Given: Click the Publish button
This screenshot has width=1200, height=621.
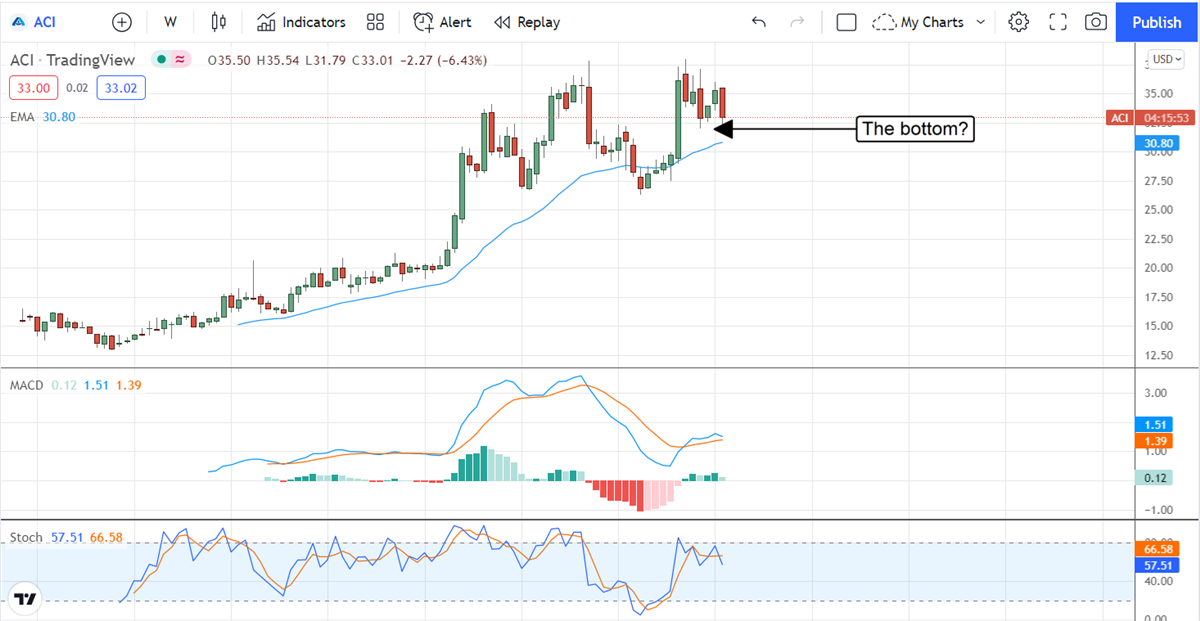Looking at the screenshot, I should point(1157,22).
